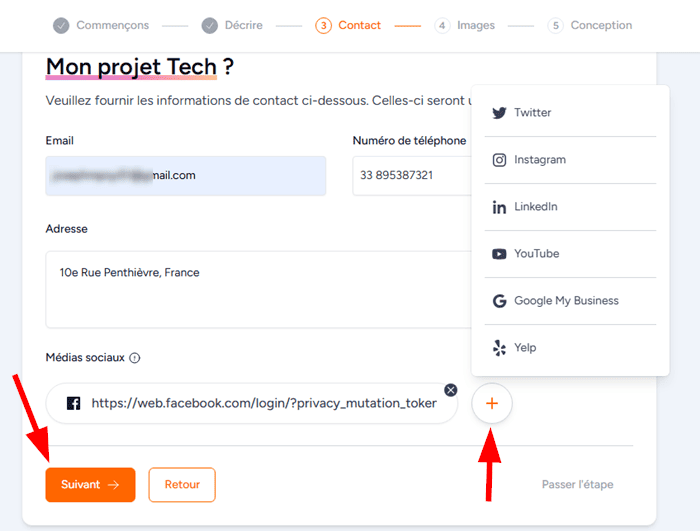Screen dimensions: 700x531
Task: Click the Instagram camera icon
Action: (x=499, y=160)
